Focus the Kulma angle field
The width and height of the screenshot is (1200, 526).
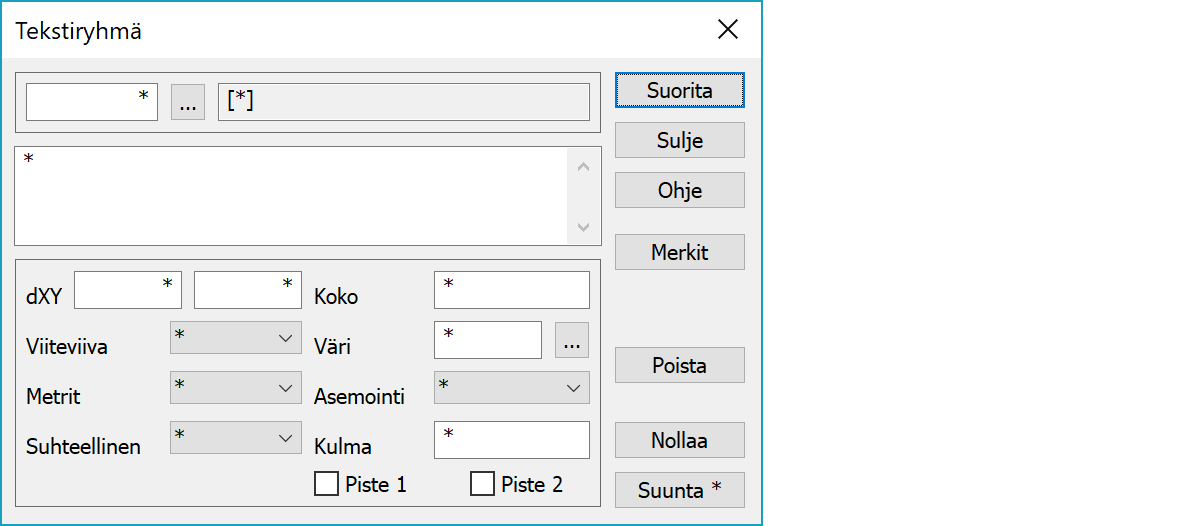coord(511,440)
